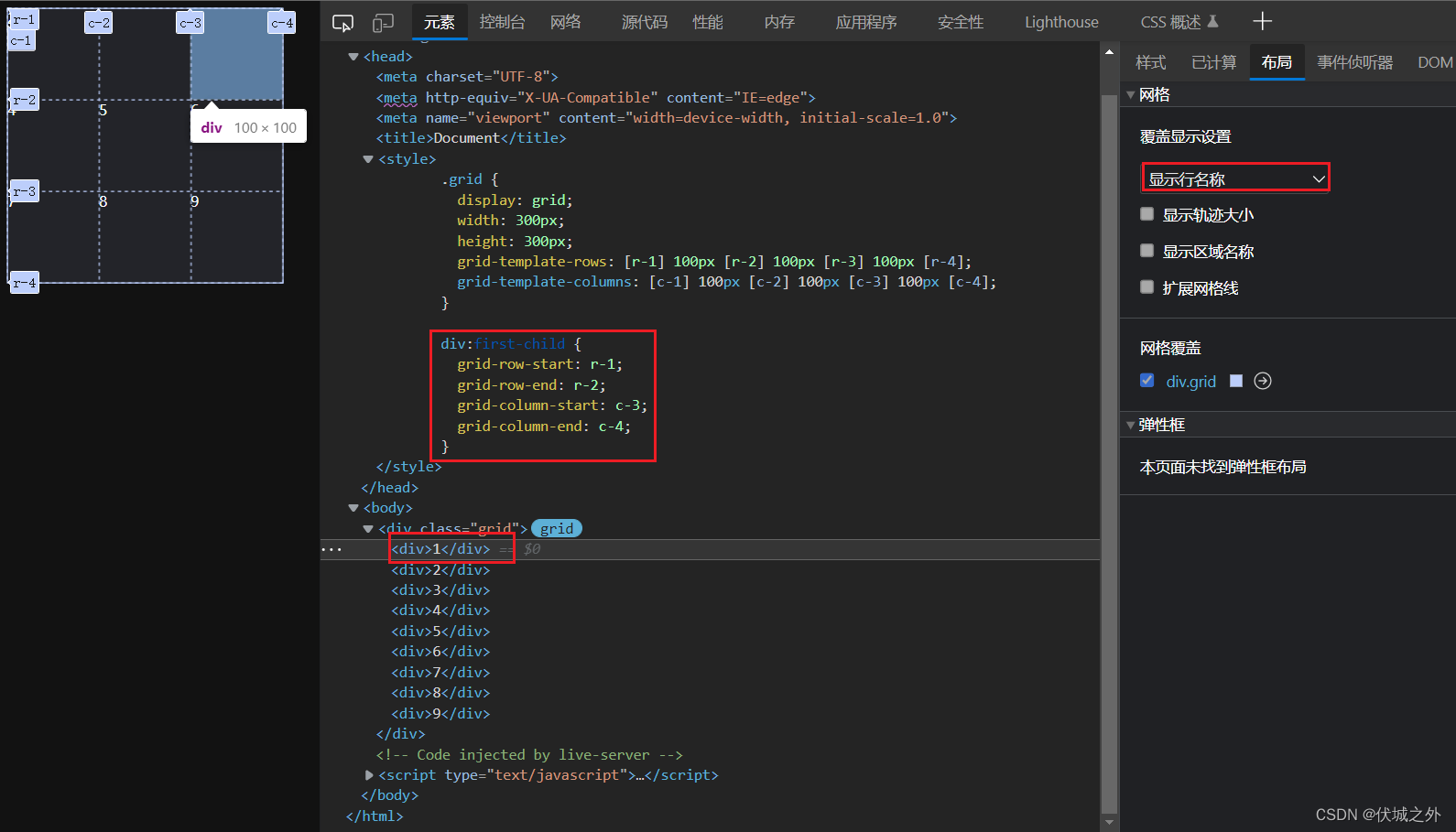The width and height of the screenshot is (1456, 832).
Task: Click the div.grid overlay color swatch
Action: [1236, 381]
